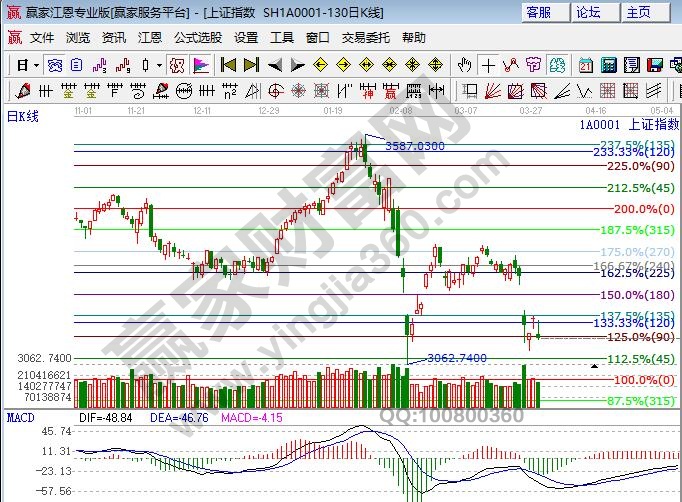Click the 论坛 button
Screen dimensions: 682x502
(x=588, y=12)
